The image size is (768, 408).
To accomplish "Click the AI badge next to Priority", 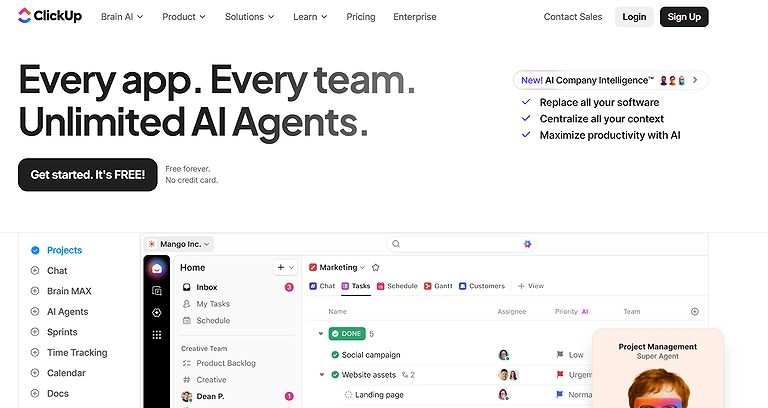I will (585, 312).
